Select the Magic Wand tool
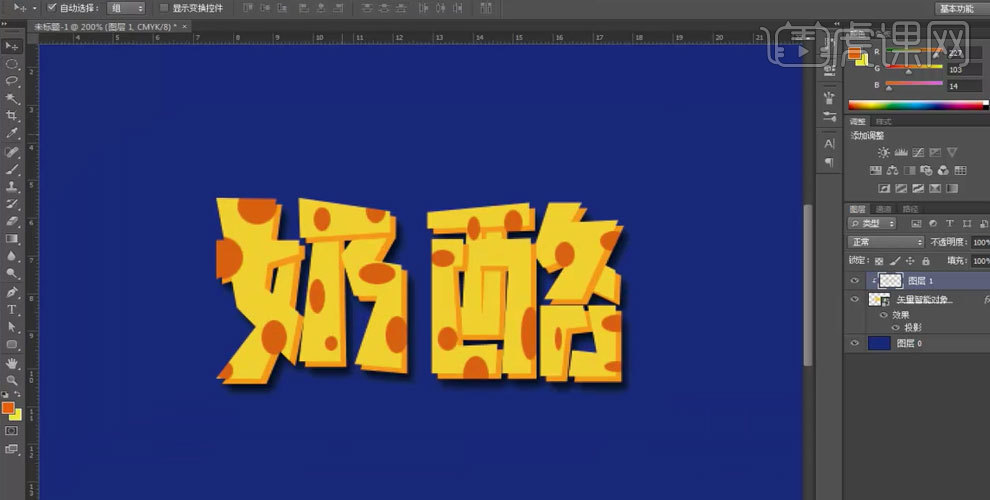 tap(12, 99)
